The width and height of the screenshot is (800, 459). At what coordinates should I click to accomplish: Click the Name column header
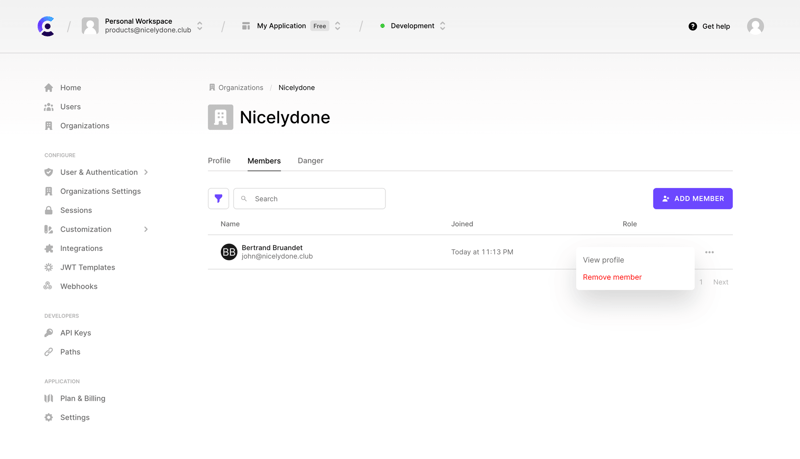click(x=230, y=224)
